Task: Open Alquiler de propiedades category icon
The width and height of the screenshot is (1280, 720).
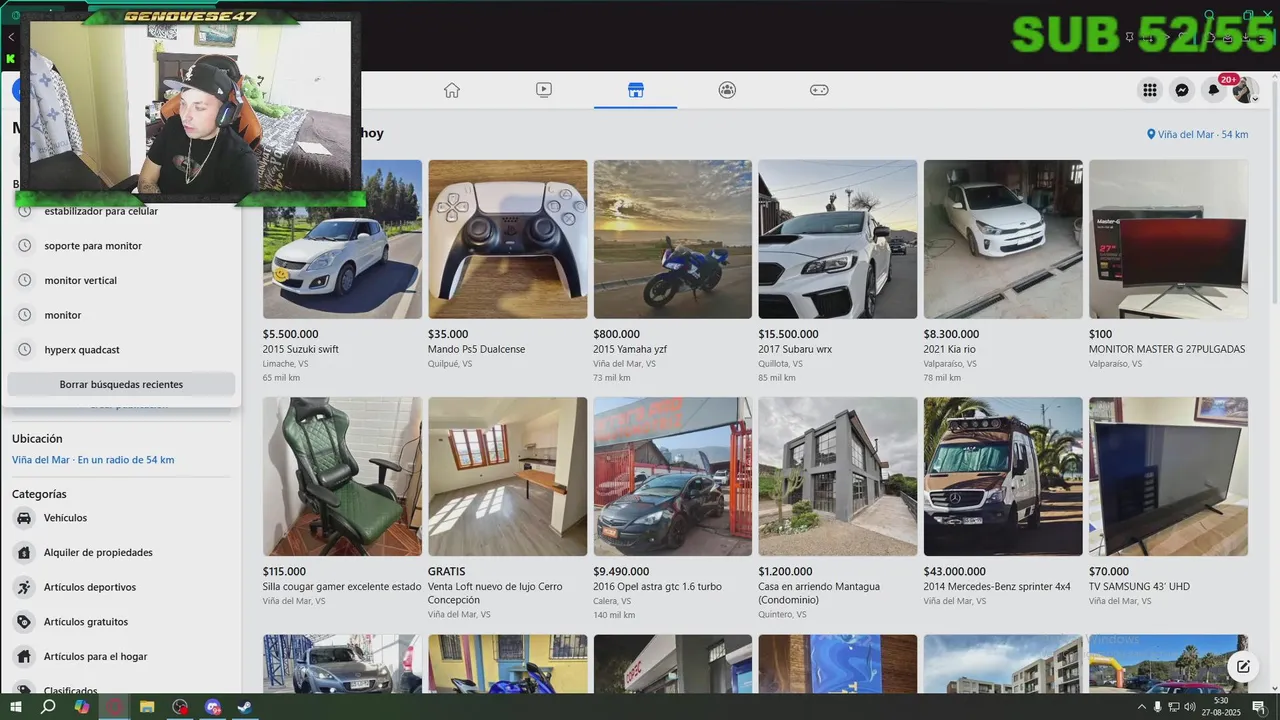Action: click(x=23, y=553)
